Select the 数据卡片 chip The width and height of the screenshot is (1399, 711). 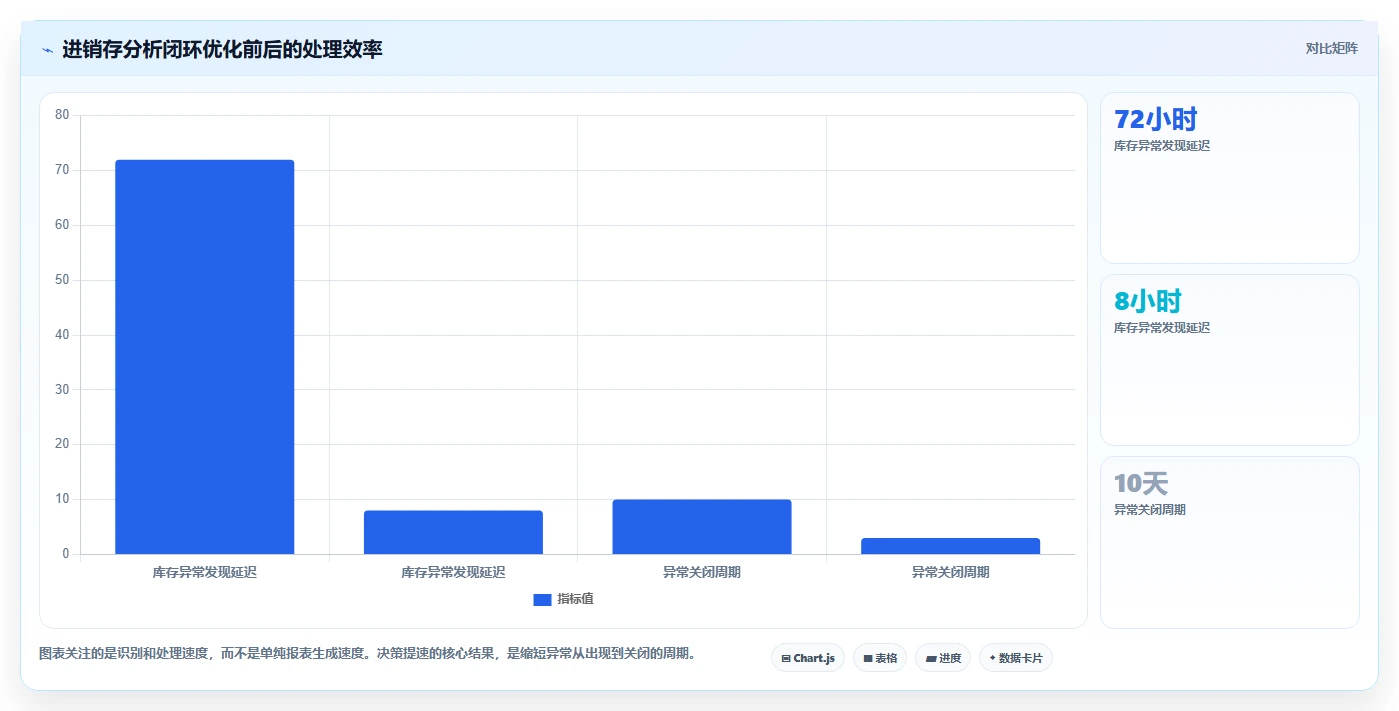(1016, 658)
